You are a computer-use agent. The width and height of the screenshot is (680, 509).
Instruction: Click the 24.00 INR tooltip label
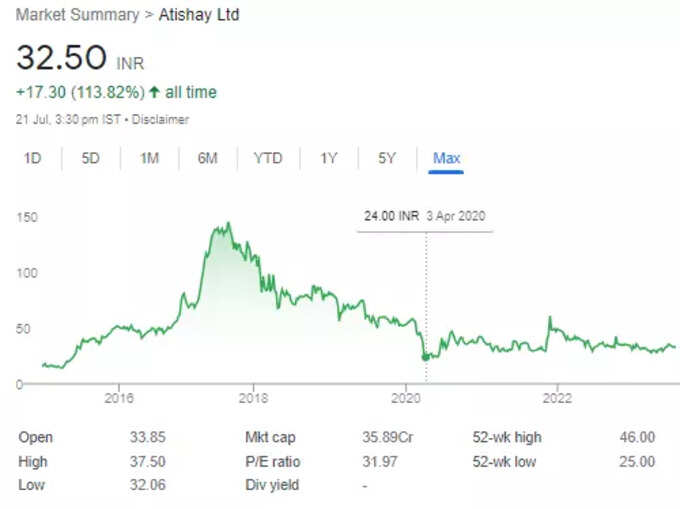pyautogui.click(x=391, y=216)
